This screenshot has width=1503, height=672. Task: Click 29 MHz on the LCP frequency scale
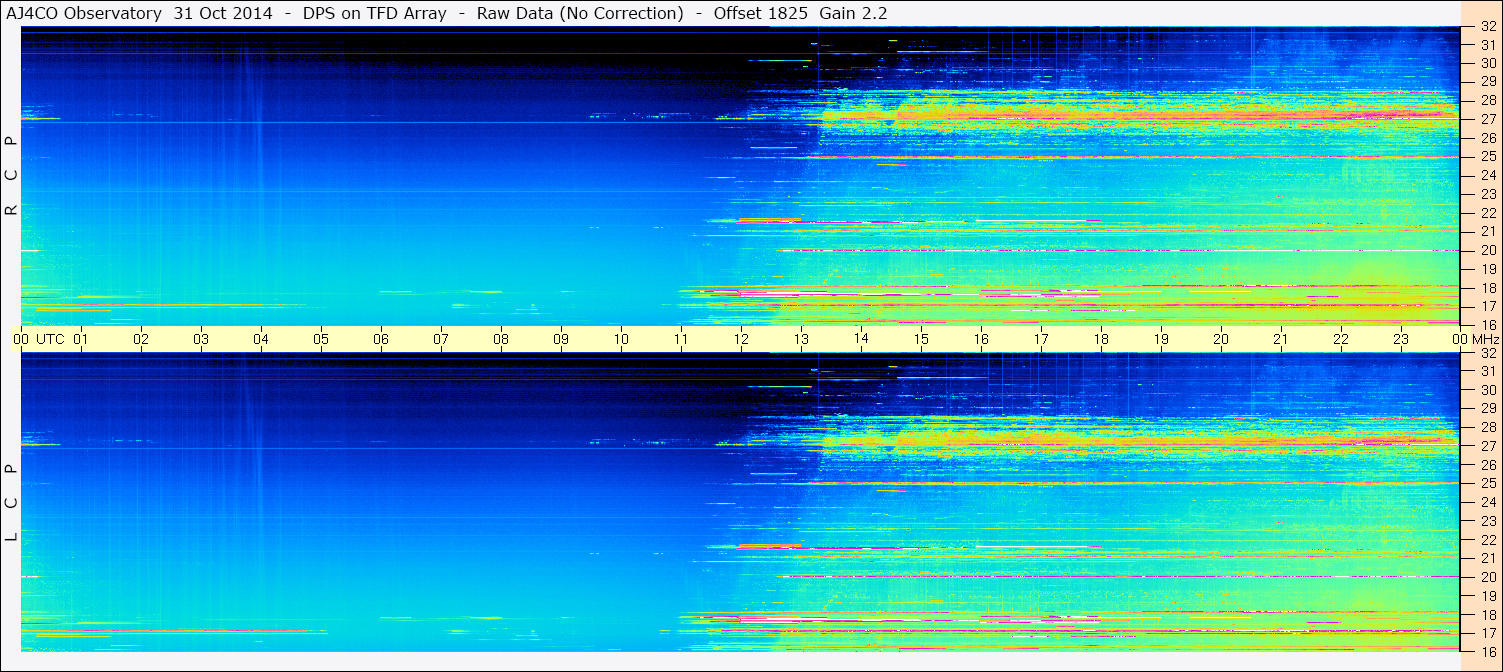click(1487, 408)
